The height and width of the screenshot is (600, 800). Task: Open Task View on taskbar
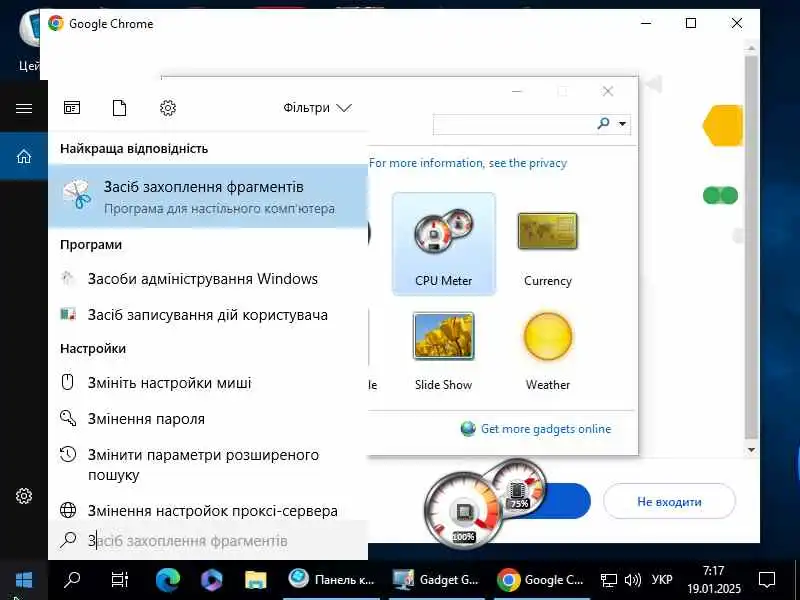(x=119, y=580)
